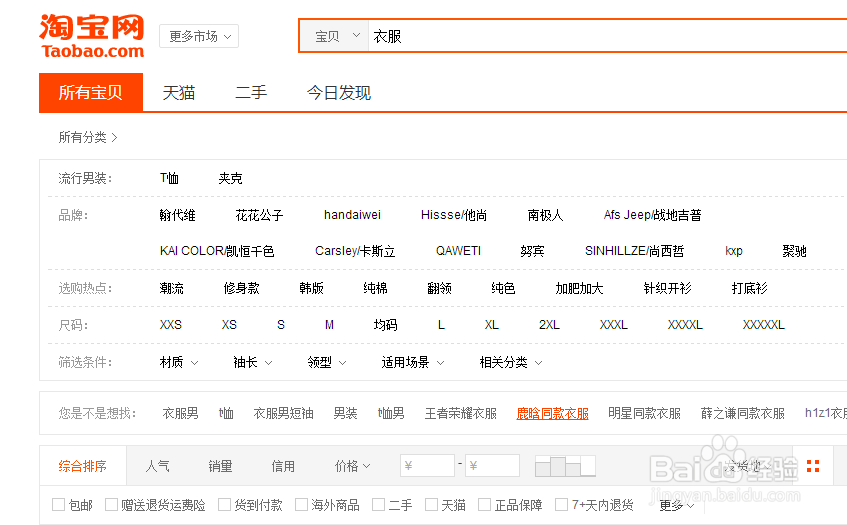Click the minimum price field

click(427, 466)
